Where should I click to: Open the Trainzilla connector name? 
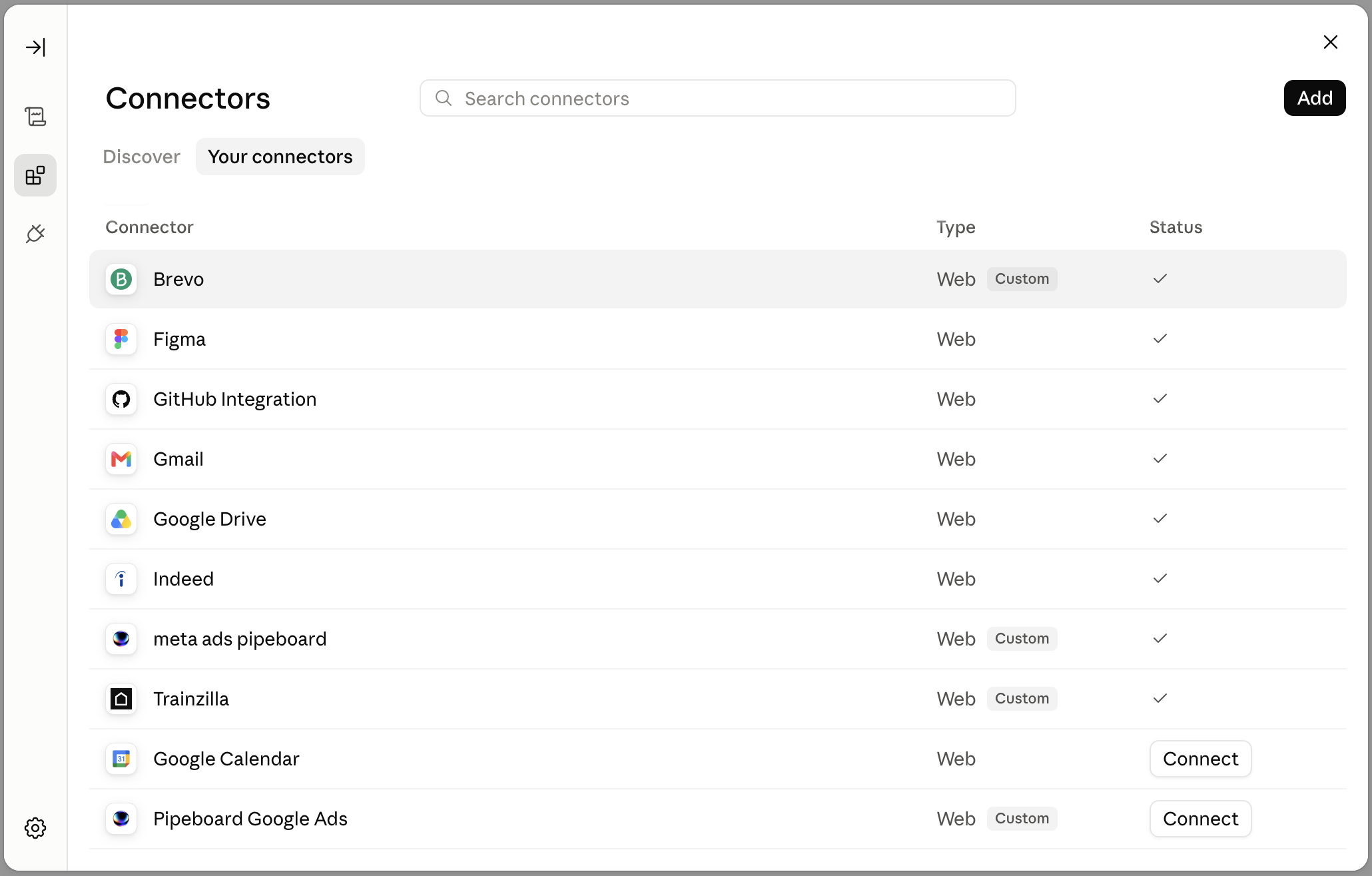[x=191, y=699]
